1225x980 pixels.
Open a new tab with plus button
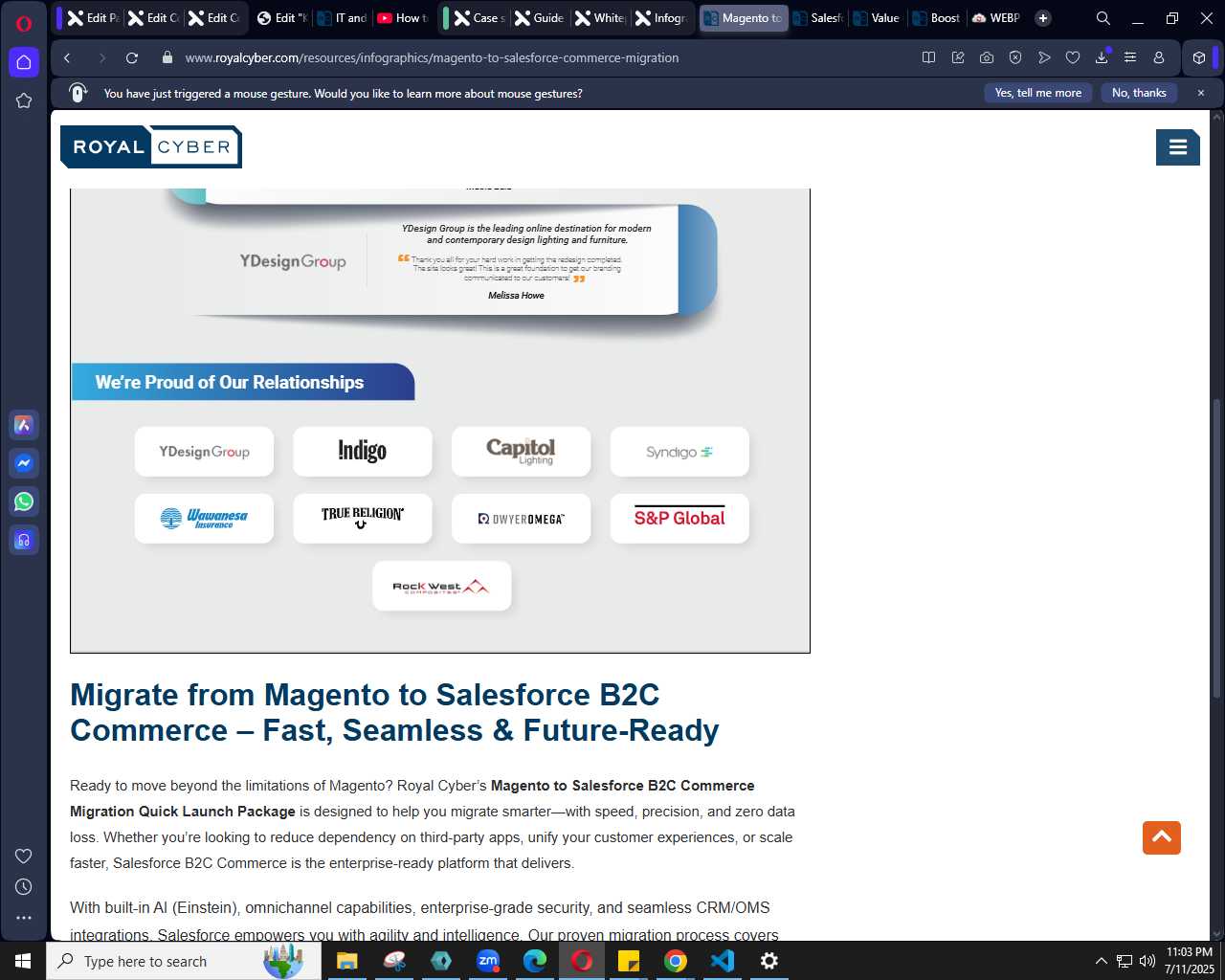1043,18
